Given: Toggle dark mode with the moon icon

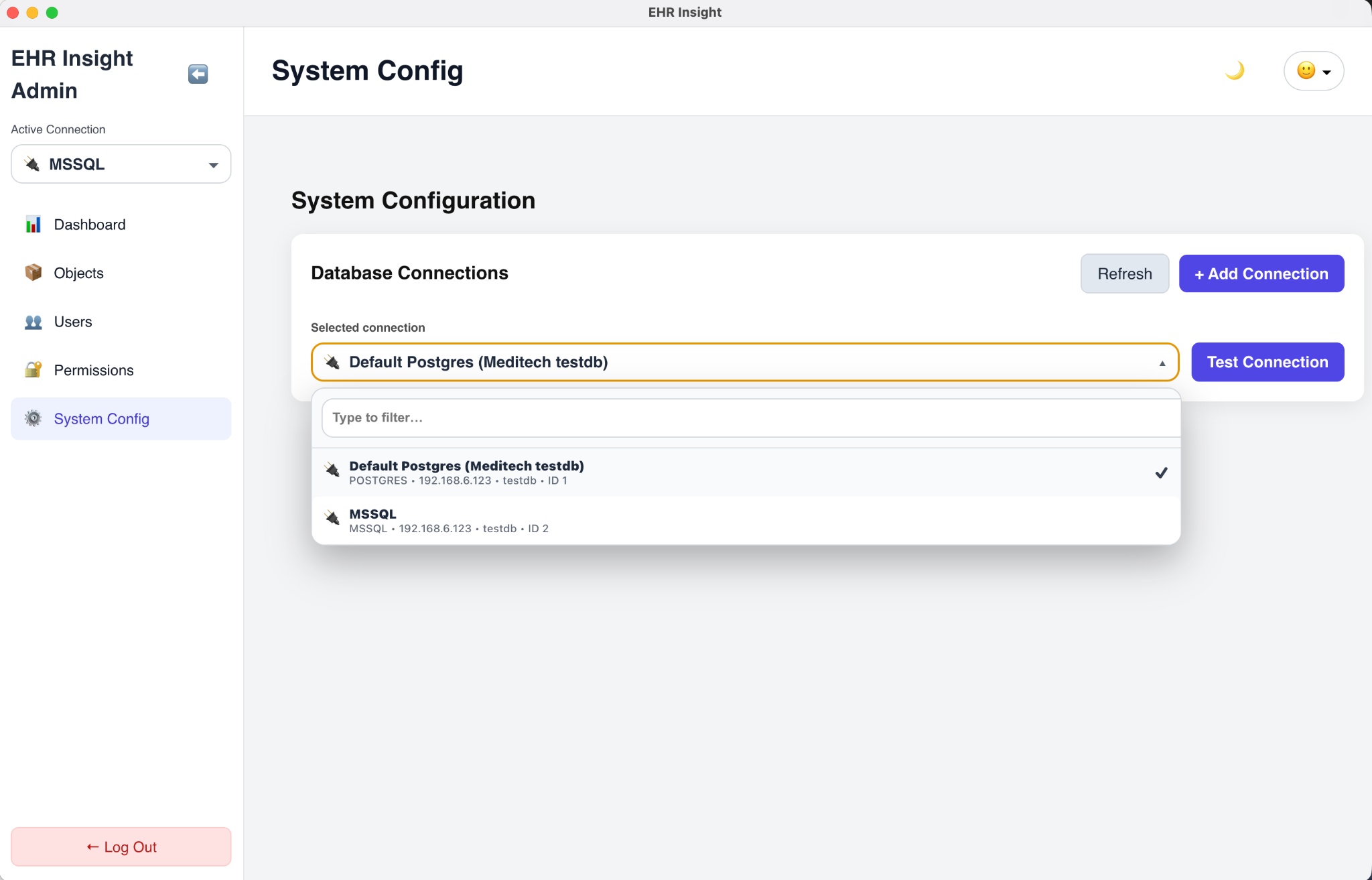Looking at the screenshot, I should (1235, 70).
